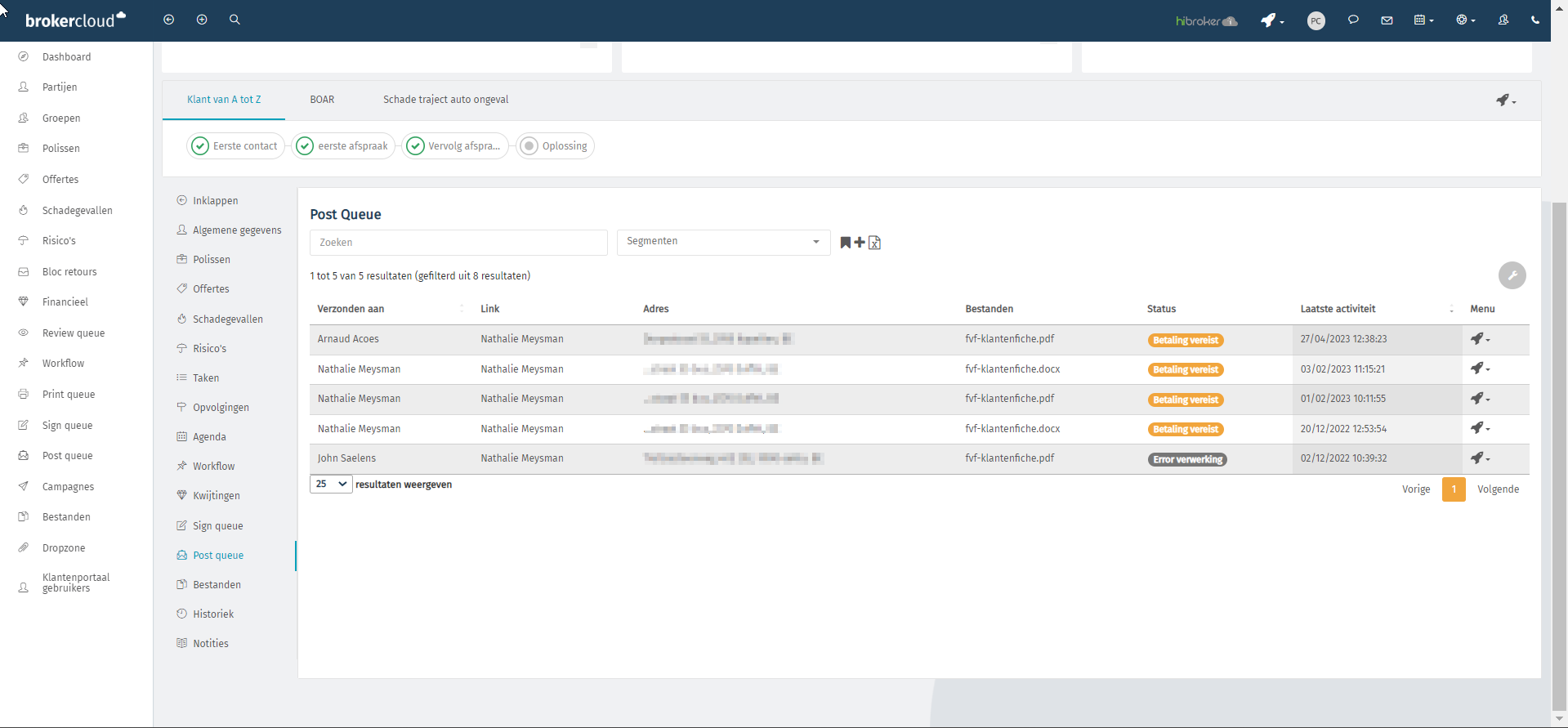Open the rocket menu for 01/02/2023 row
This screenshot has width=1568, height=728.
pos(1480,399)
